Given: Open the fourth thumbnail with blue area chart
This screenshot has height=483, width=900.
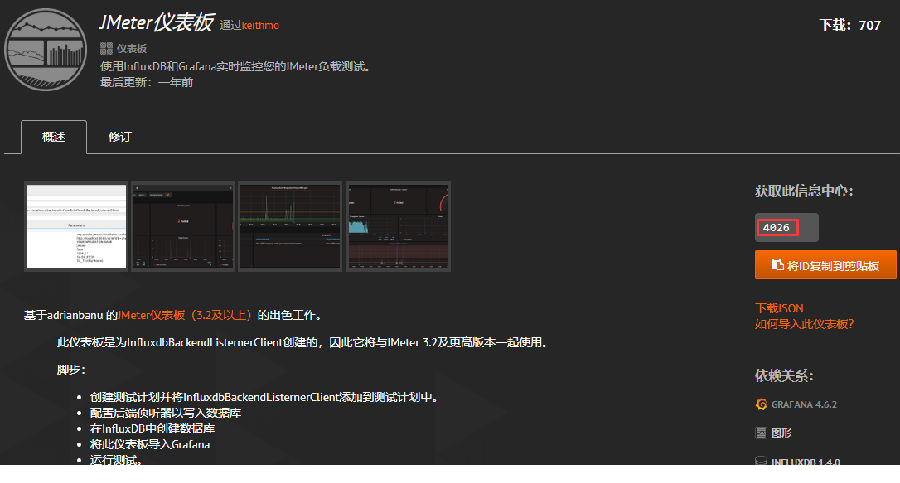Looking at the screenshot, I should tap(398, 226).
